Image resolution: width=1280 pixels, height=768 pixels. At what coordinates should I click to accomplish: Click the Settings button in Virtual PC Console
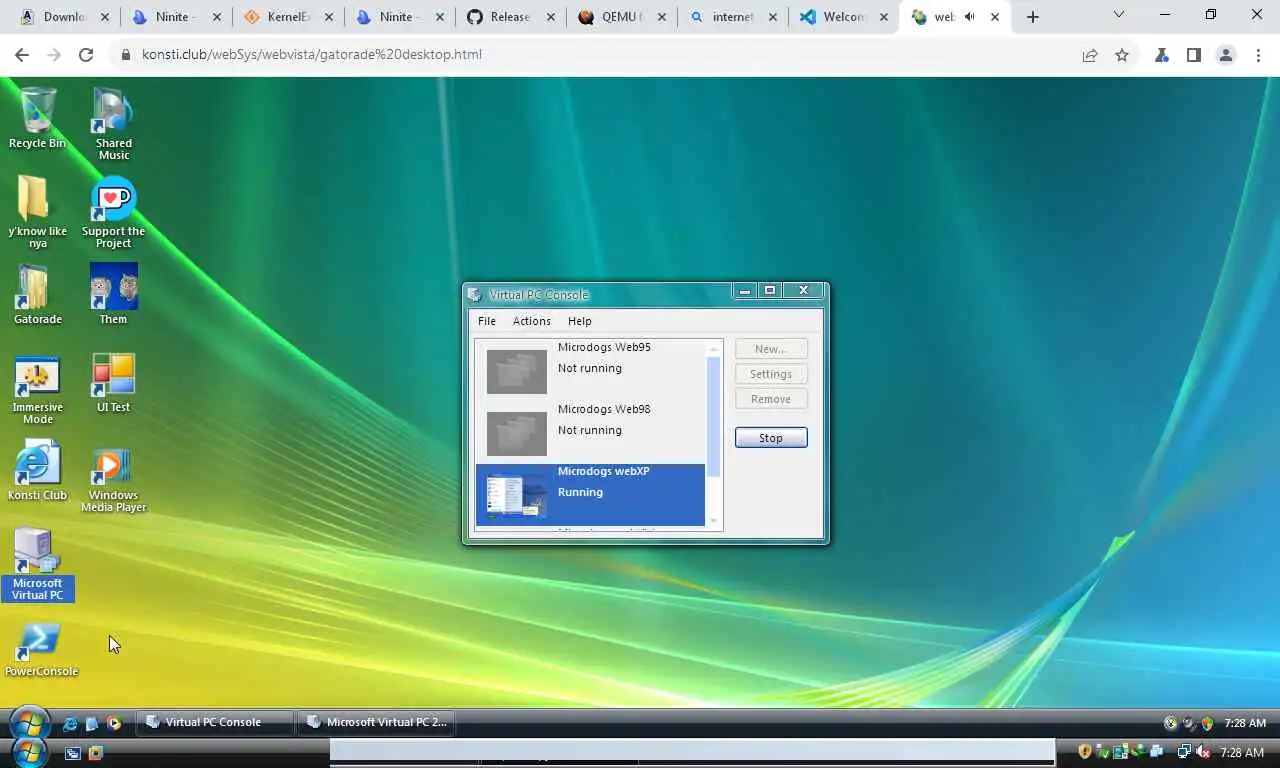click(771, 374)
